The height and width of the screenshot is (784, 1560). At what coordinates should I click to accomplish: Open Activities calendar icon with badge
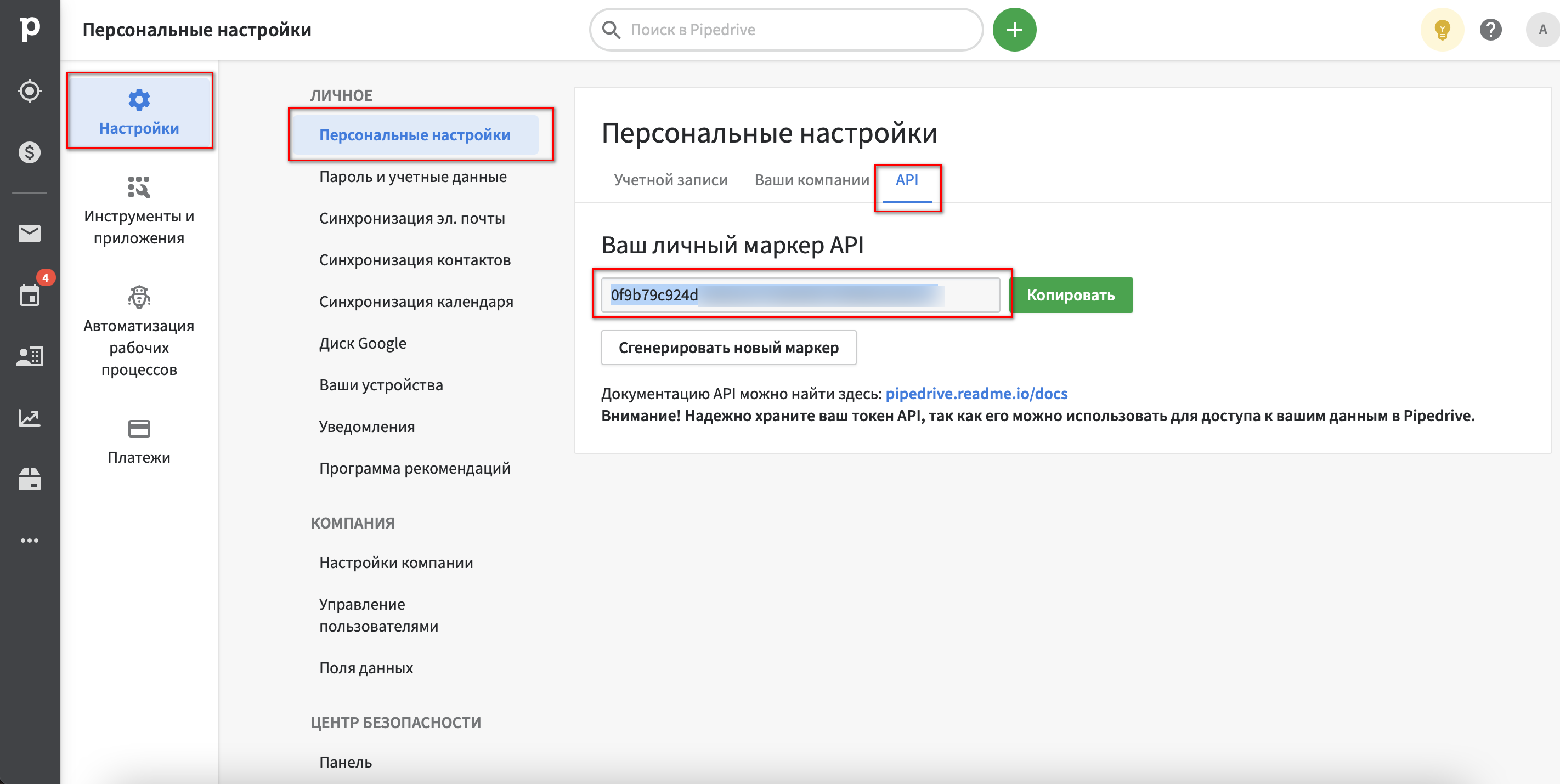(x=29, y=295)
